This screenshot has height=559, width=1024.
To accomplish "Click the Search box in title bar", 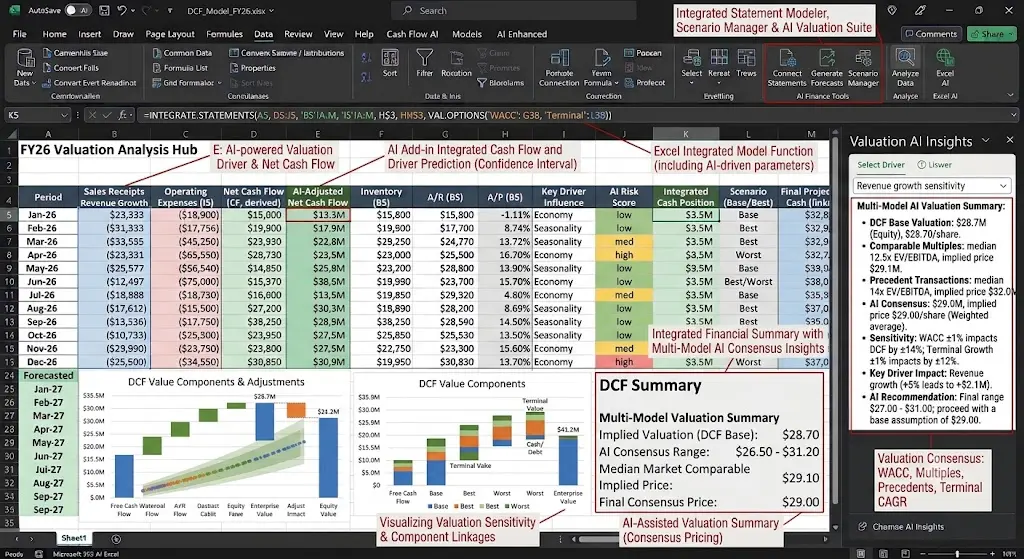I will tap(513, 10).
